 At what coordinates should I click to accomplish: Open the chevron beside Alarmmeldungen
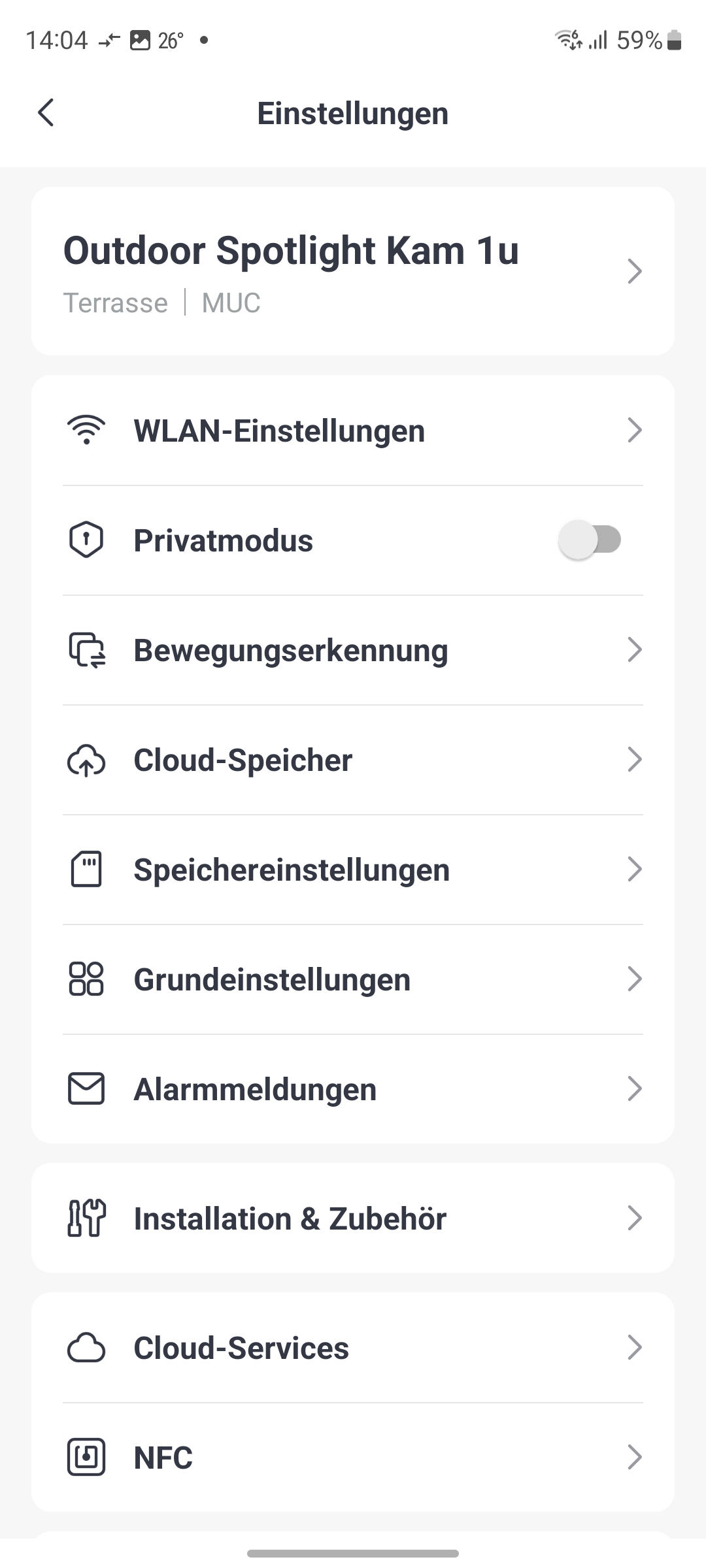[634, 1089]
